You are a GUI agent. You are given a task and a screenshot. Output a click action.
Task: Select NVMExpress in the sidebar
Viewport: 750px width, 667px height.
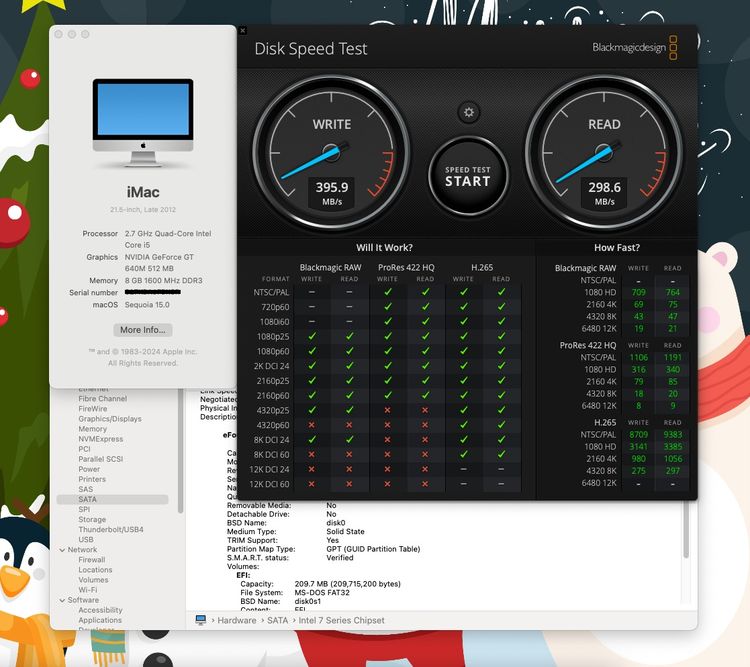click(x=100, y=439)
